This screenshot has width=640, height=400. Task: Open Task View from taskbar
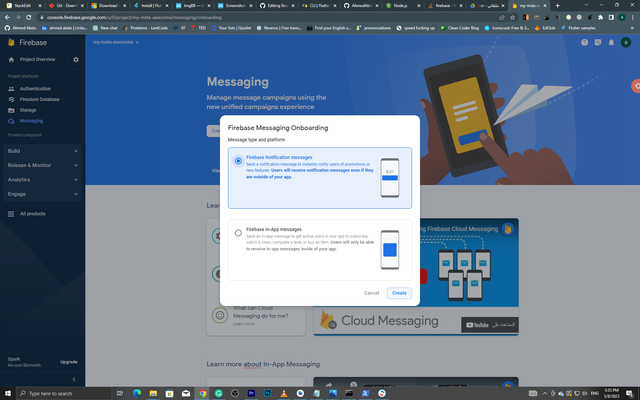tap(120, 393)
